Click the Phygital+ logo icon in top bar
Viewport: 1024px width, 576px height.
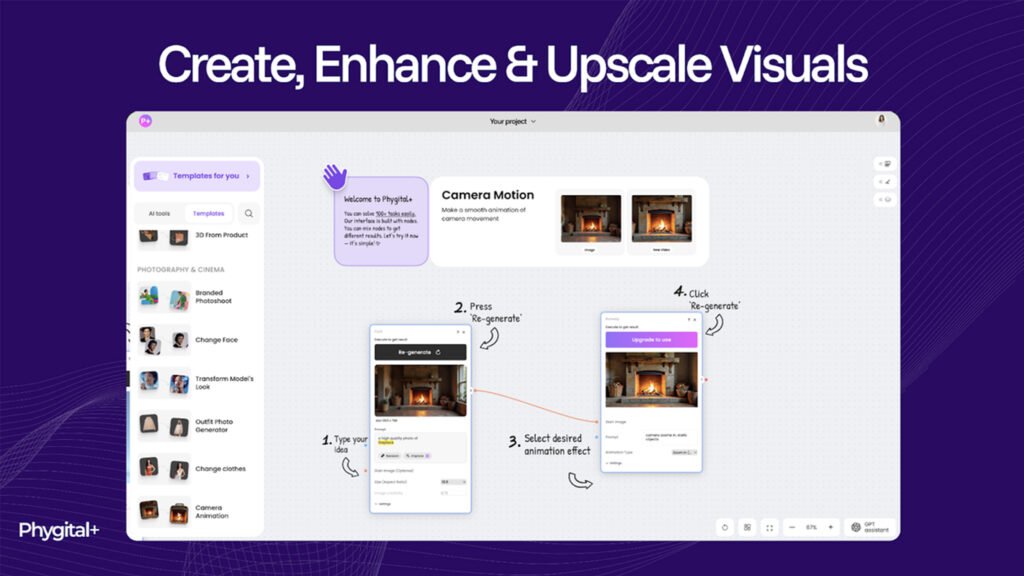(146, 121)
